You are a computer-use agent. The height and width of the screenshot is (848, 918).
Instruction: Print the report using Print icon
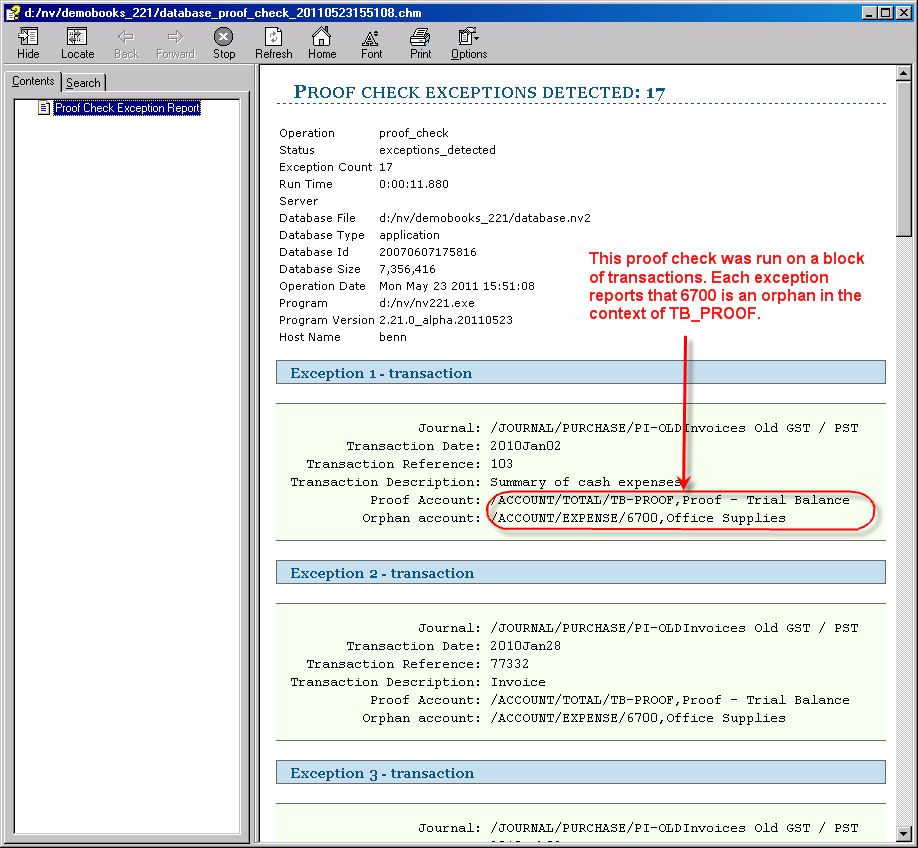point(420,42)
